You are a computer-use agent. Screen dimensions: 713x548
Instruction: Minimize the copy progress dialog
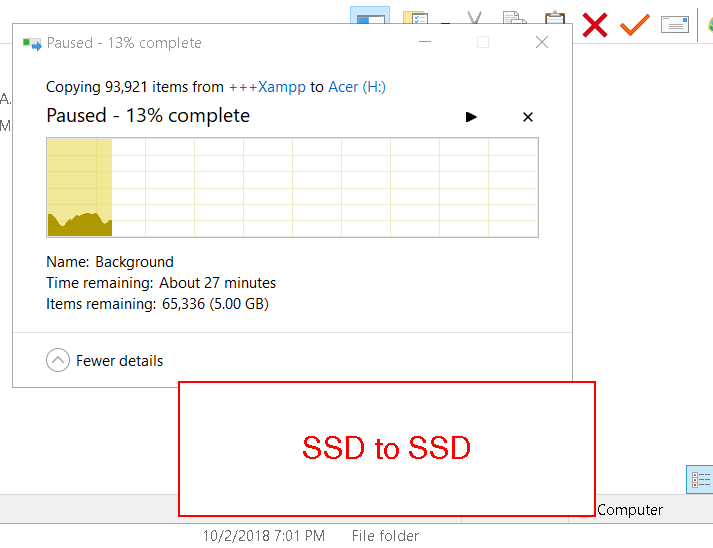tap(425, 42)
